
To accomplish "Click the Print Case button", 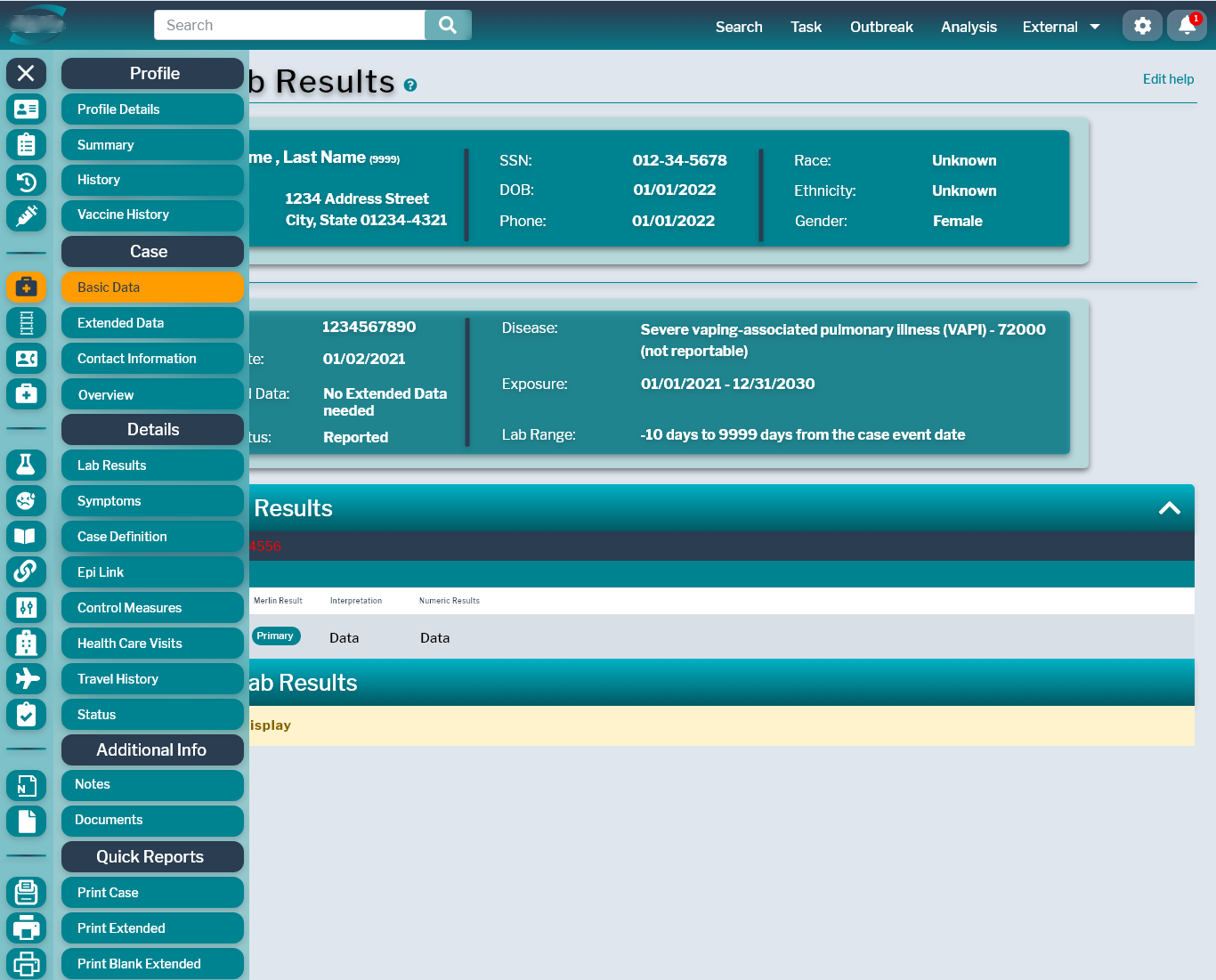I will 152,892.
